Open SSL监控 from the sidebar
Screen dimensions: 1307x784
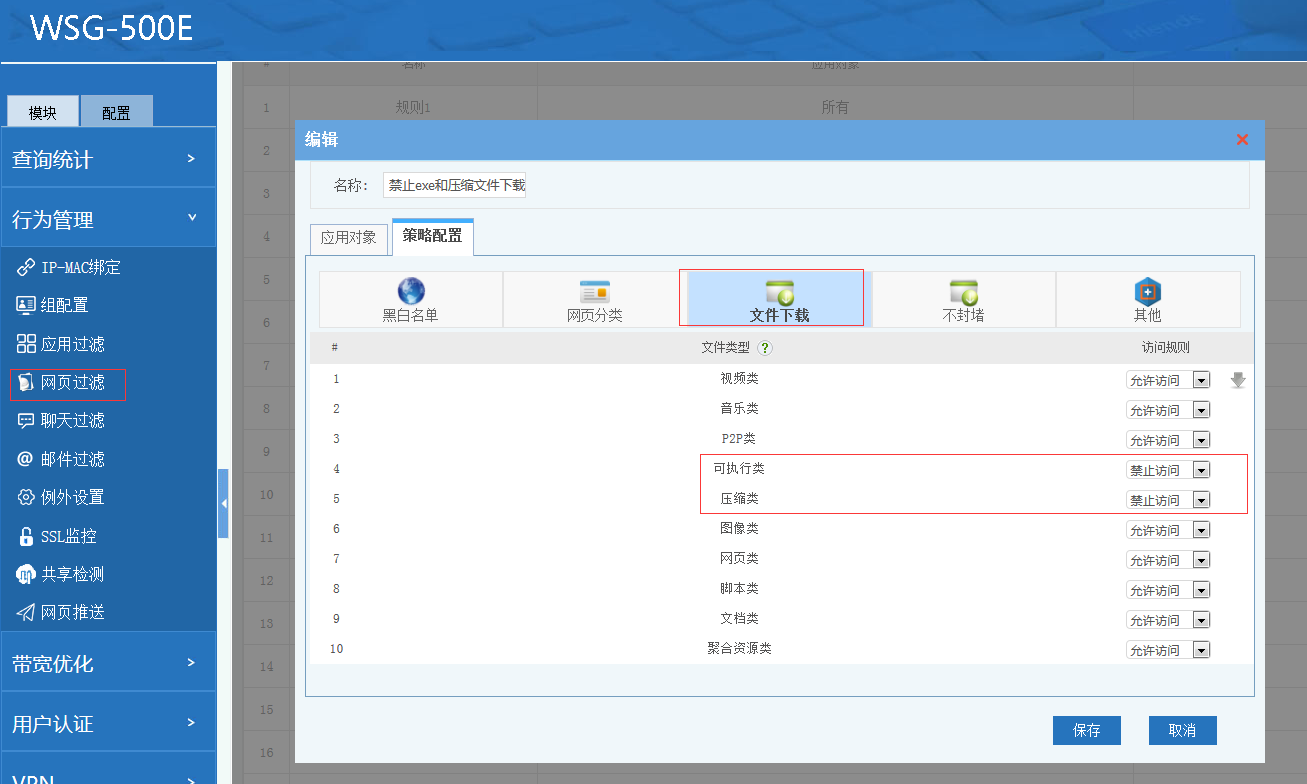point(68,536)
